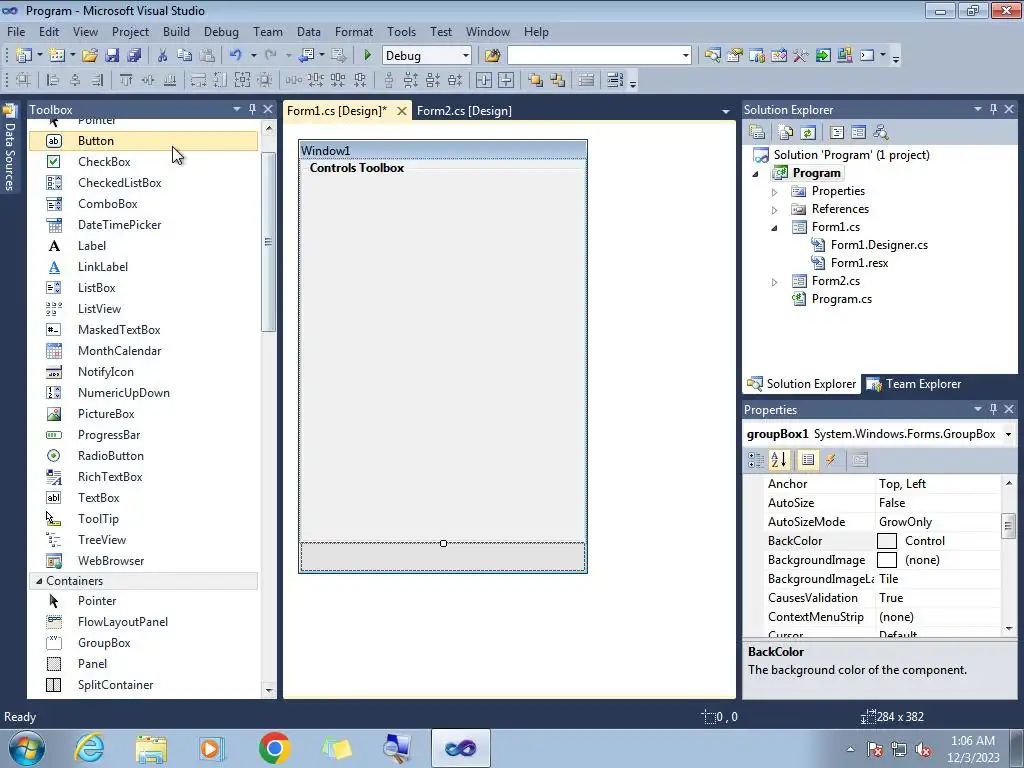Save the current file with the floppy icon
The width and height of the screenshot is (1024, 768).
112,56
